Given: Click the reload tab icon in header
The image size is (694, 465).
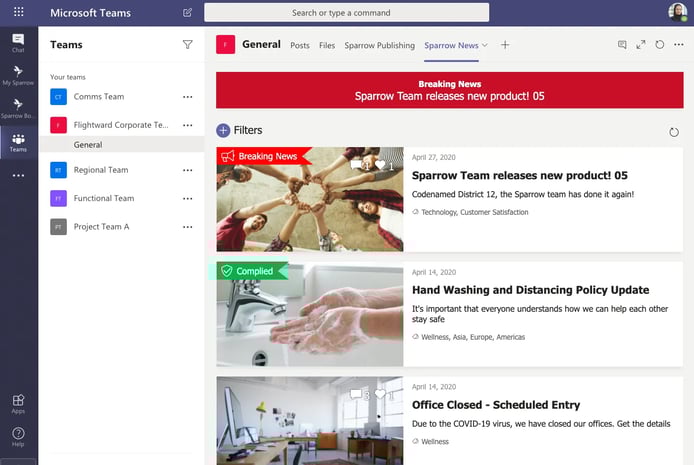Looking at the screenshot, I should click(x=659, y=45).
